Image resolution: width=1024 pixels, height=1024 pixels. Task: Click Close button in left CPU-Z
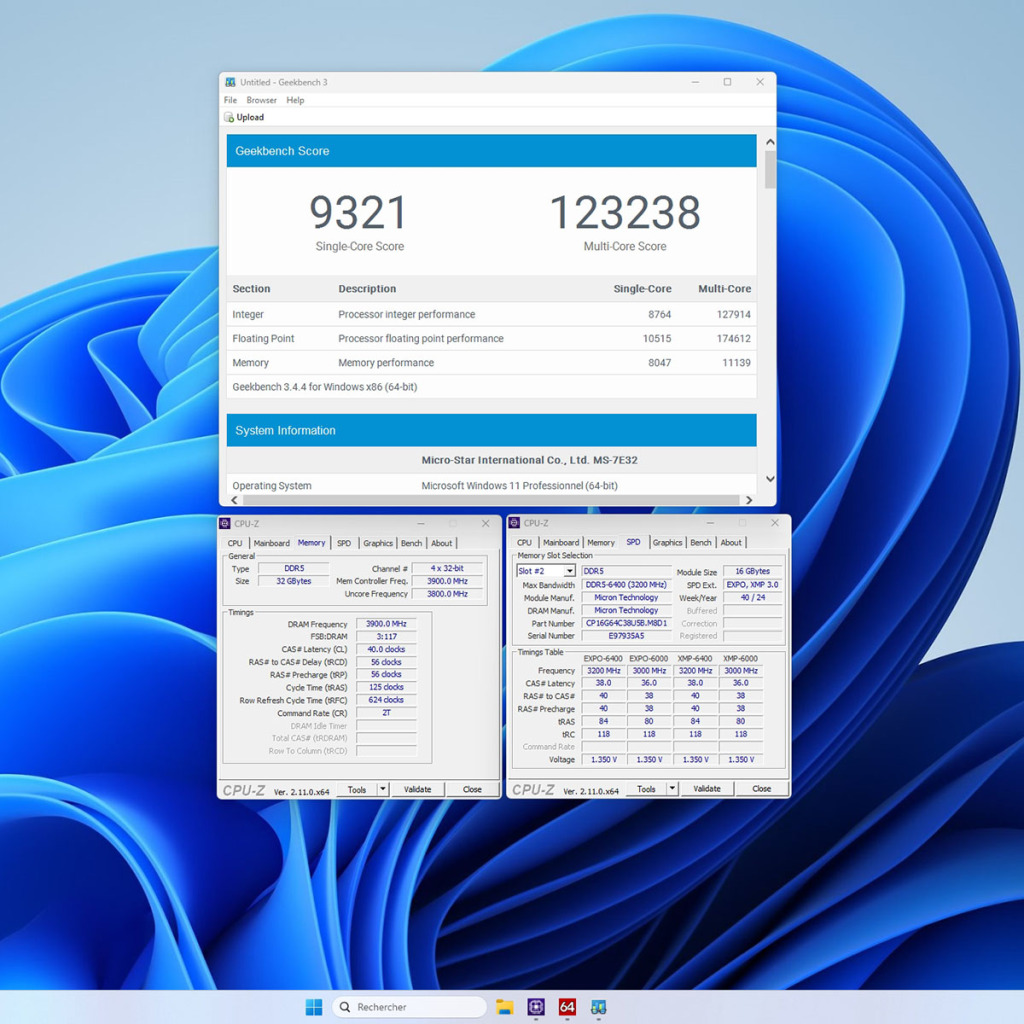point(472,790)
